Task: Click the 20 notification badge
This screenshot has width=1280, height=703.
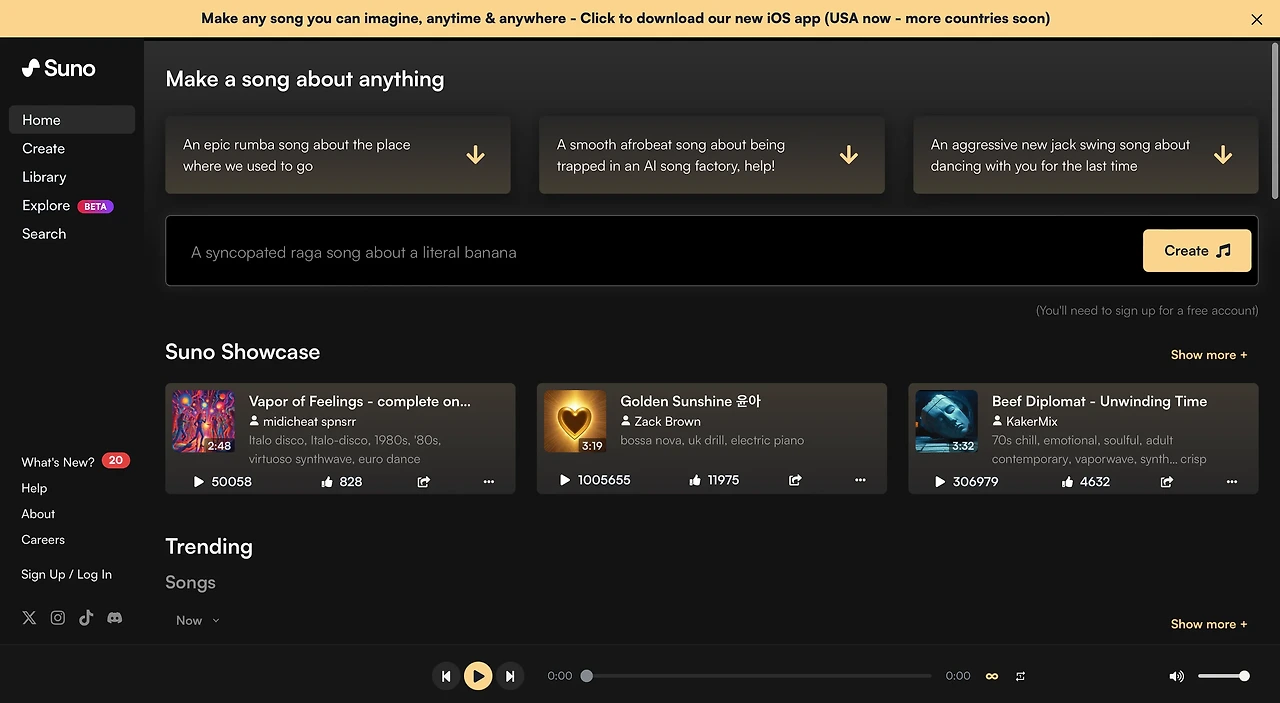Action: (x=116, y=461)
